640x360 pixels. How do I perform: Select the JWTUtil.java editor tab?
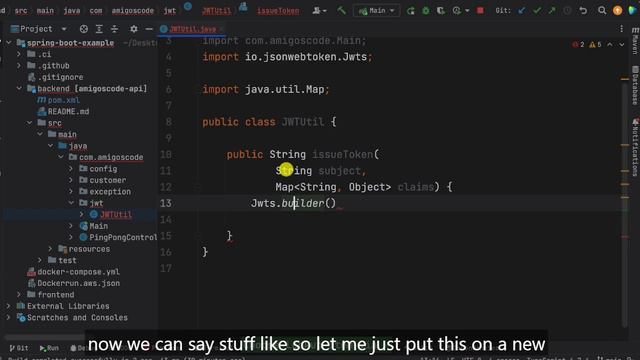(x=193, y=29)
